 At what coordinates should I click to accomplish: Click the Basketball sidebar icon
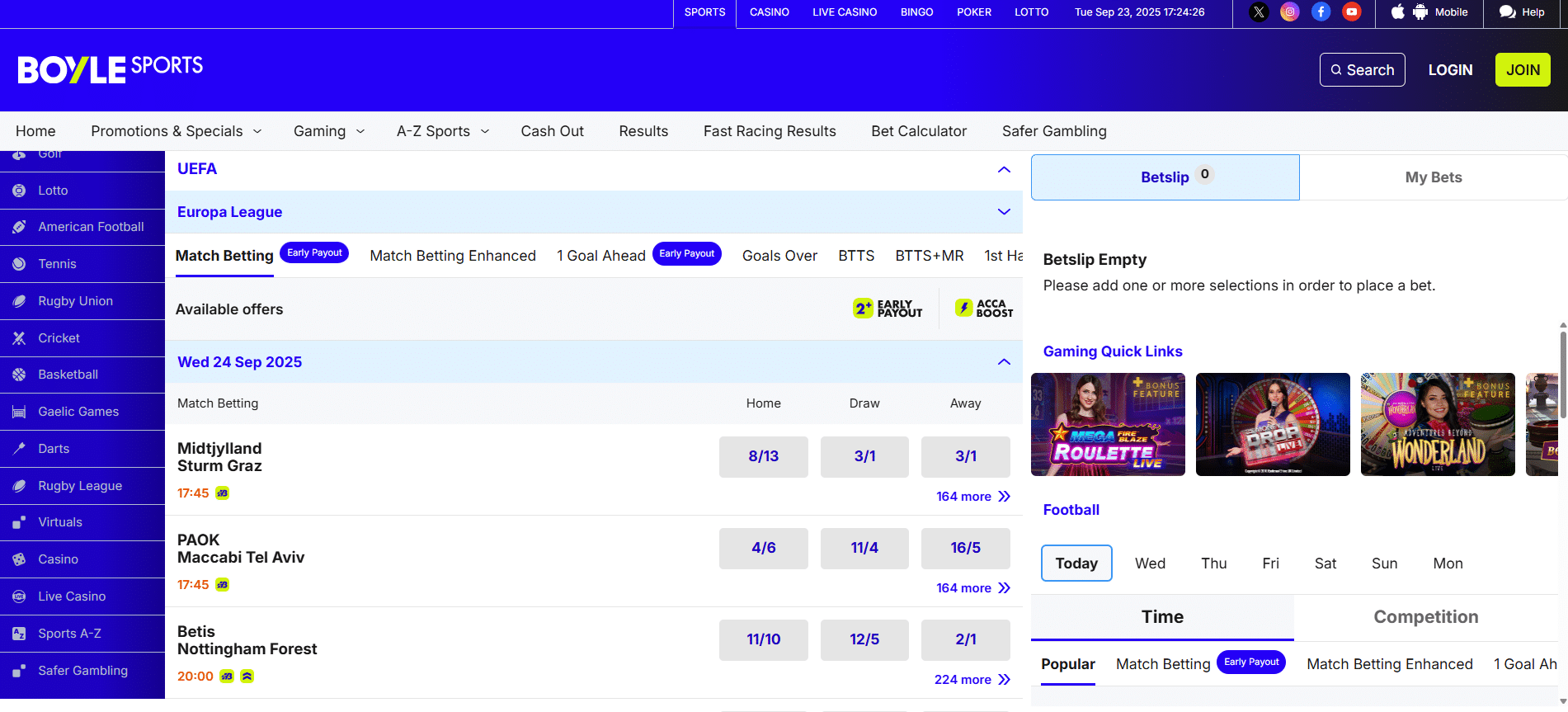pos(19,375)
